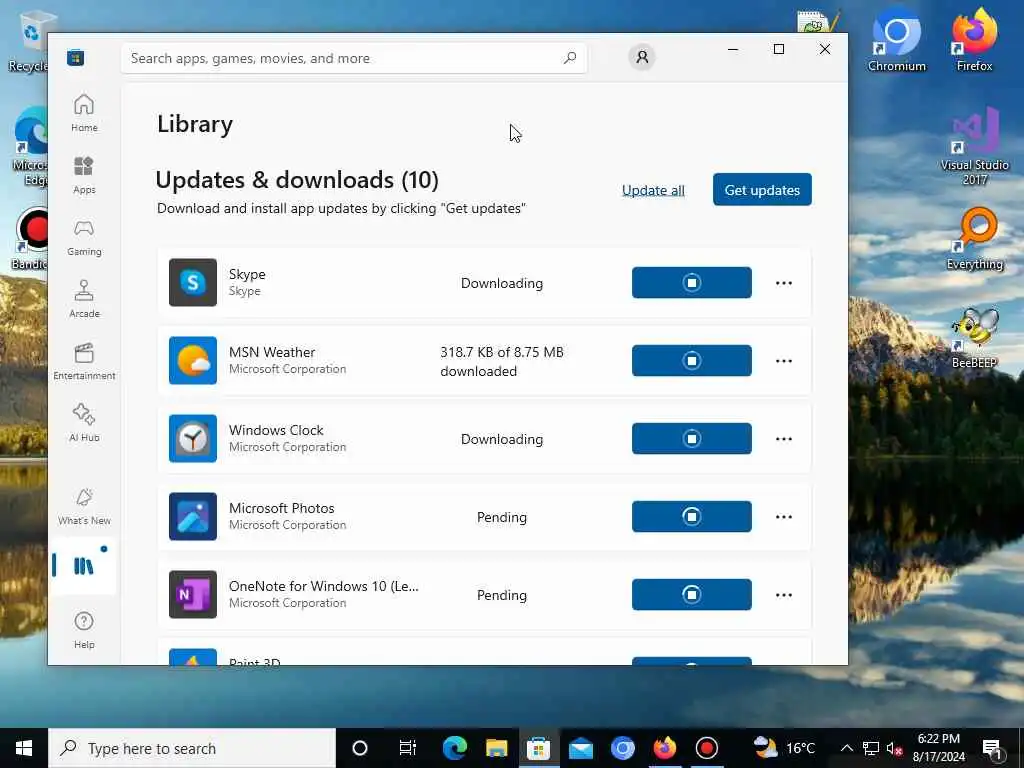Open File Explorer from the taskbar

coord(496,748)
